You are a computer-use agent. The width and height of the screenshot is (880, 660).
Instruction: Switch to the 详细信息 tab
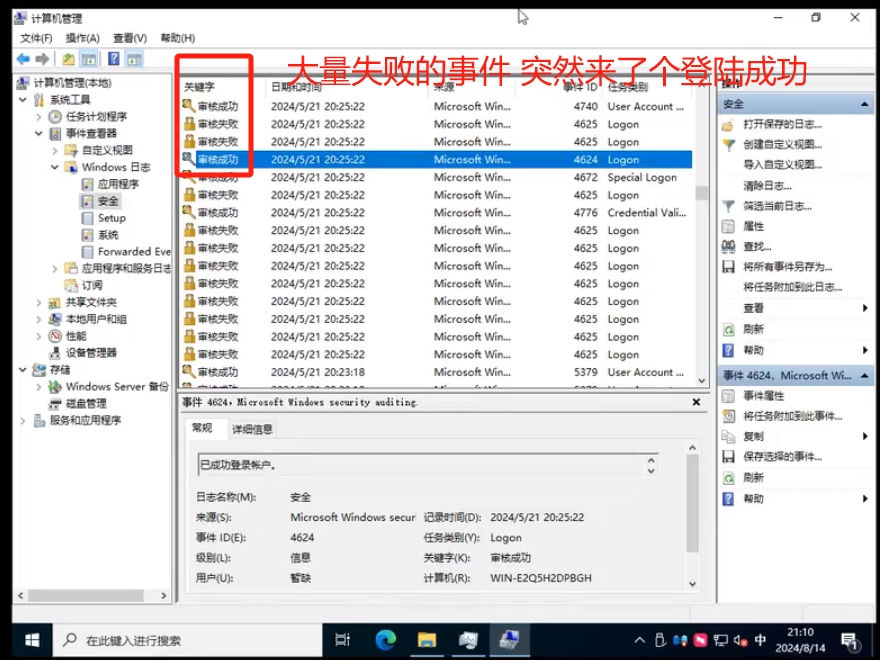point(252,429)
